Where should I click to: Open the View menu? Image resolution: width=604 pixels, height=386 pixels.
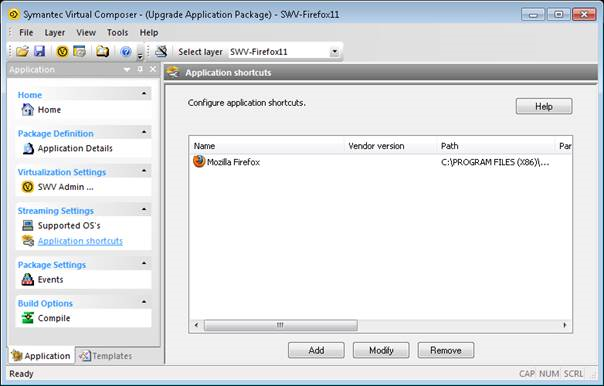tap(86, 33)
